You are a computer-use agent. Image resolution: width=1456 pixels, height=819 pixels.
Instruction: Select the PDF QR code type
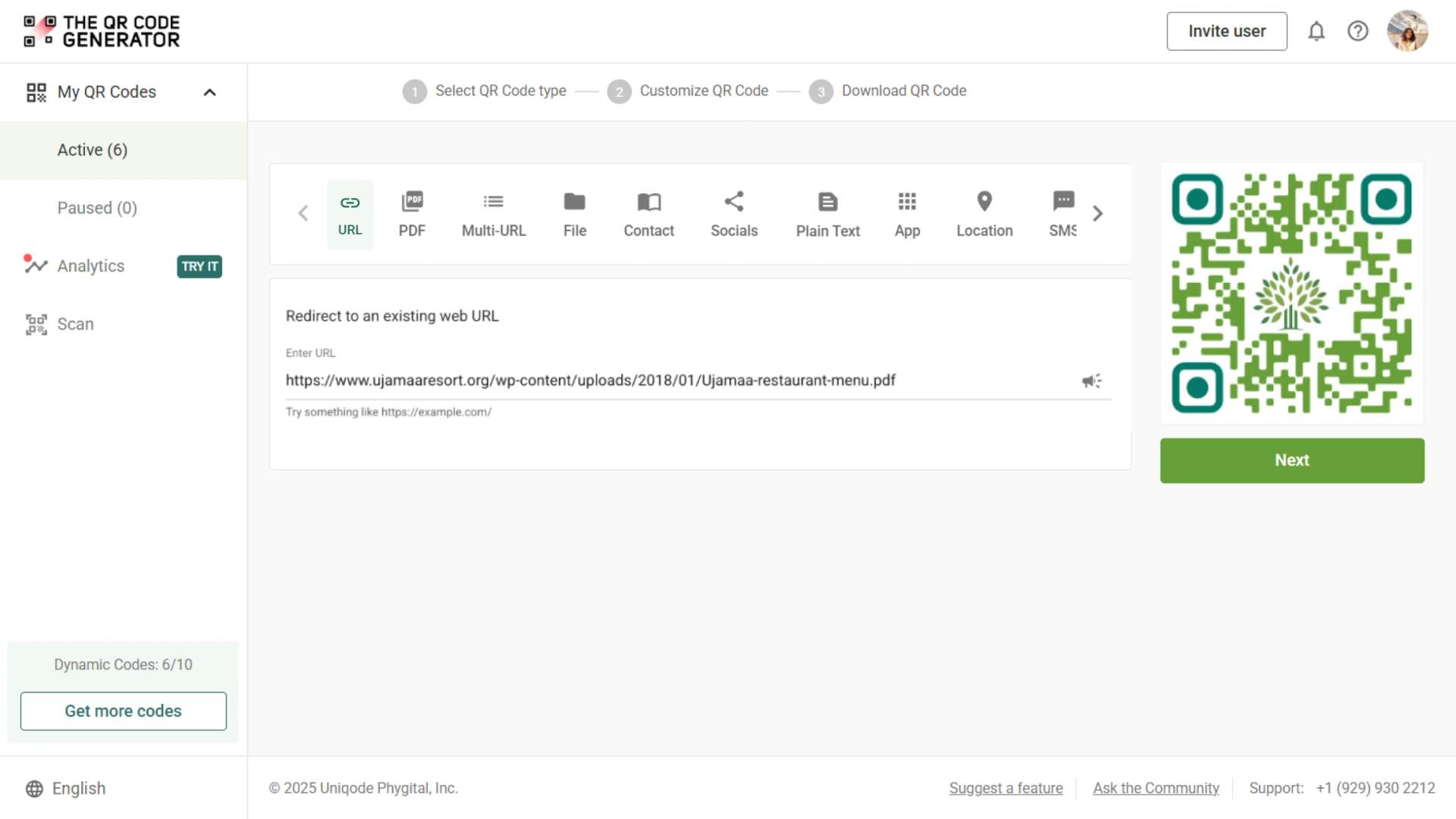(412, 215)
